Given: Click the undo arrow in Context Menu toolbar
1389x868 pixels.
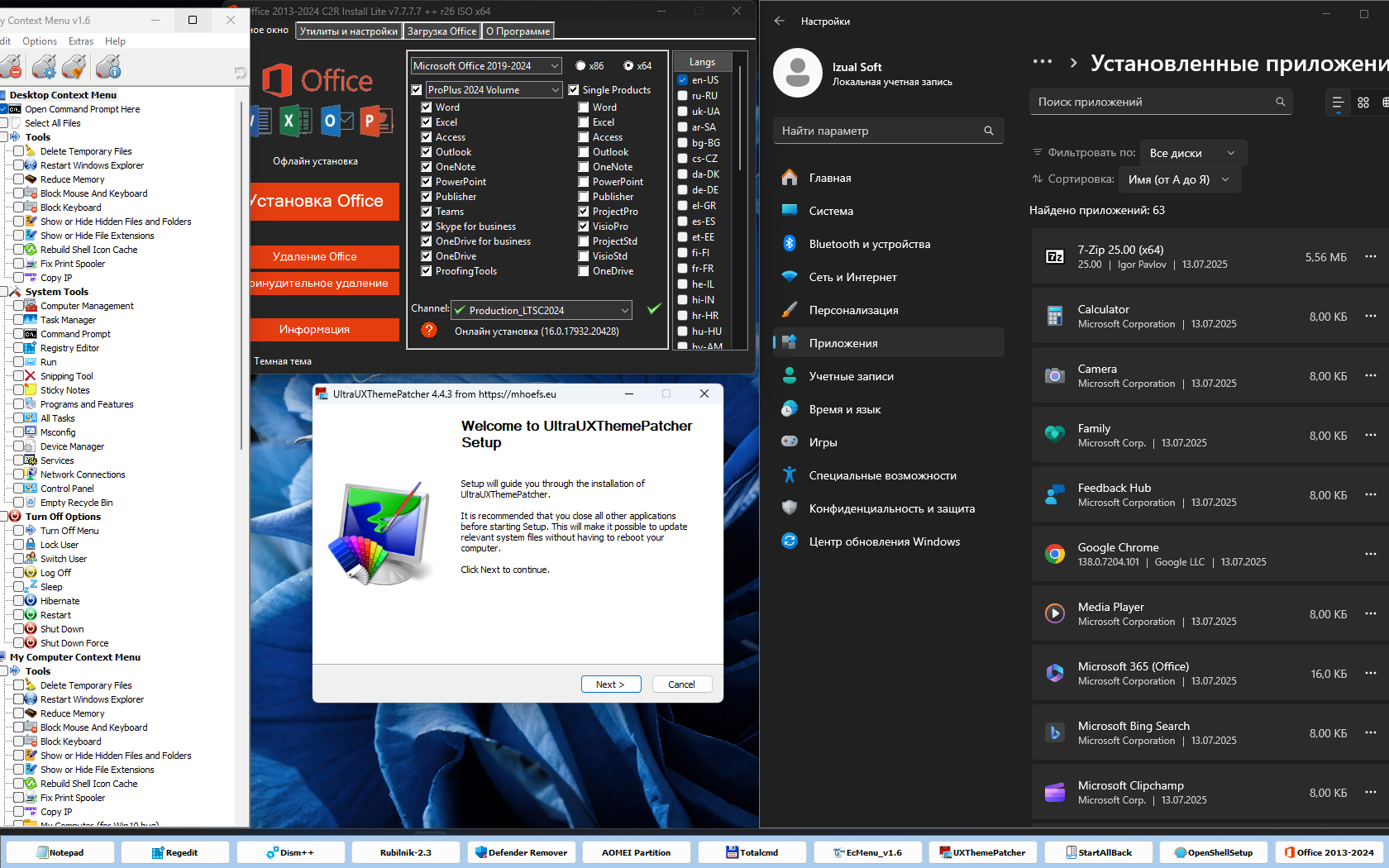Looking at the screenshot, I should point(240,73).
